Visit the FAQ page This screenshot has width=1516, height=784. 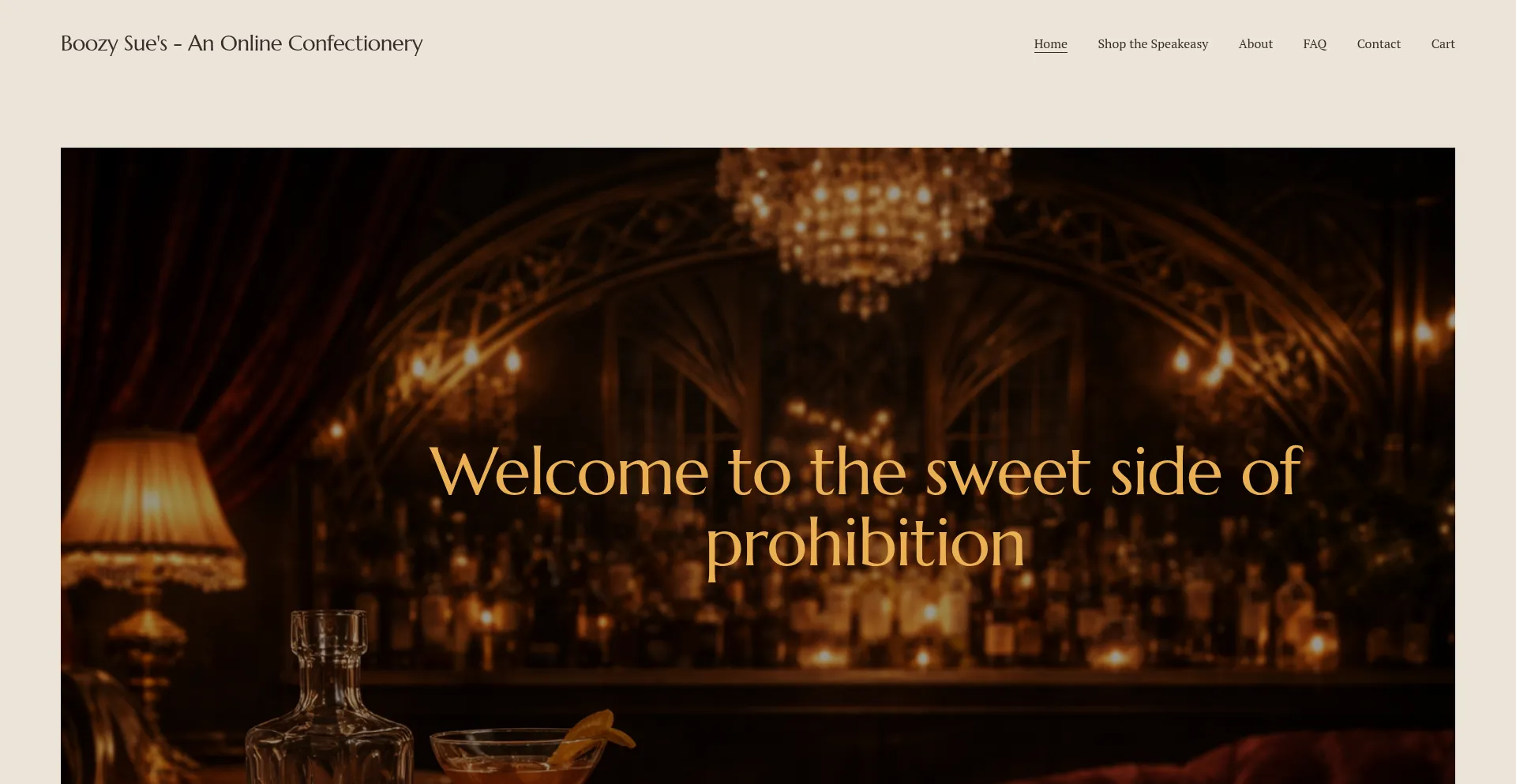point(1315,44)
